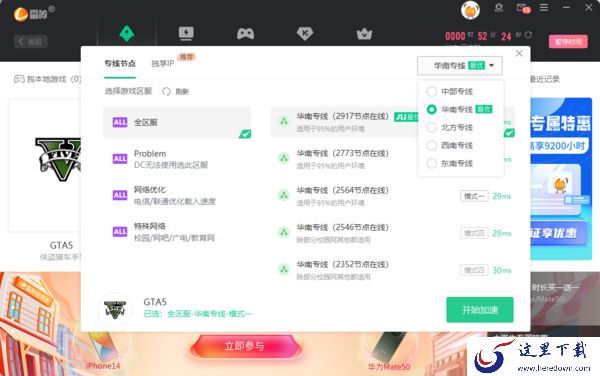Select the 网络优化 region entry
The height and width of the screenshot is (376, 600).
click(x=177, y=195)
